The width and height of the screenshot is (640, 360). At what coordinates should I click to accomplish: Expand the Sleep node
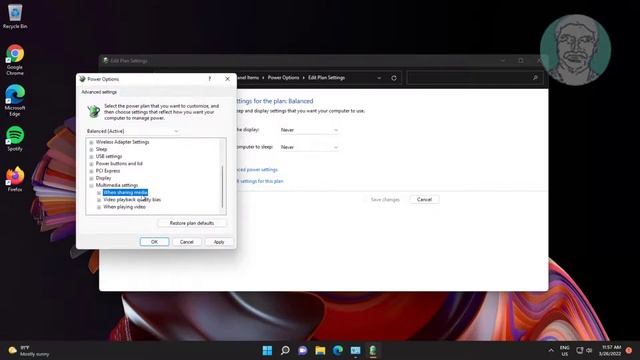point(91,149)
